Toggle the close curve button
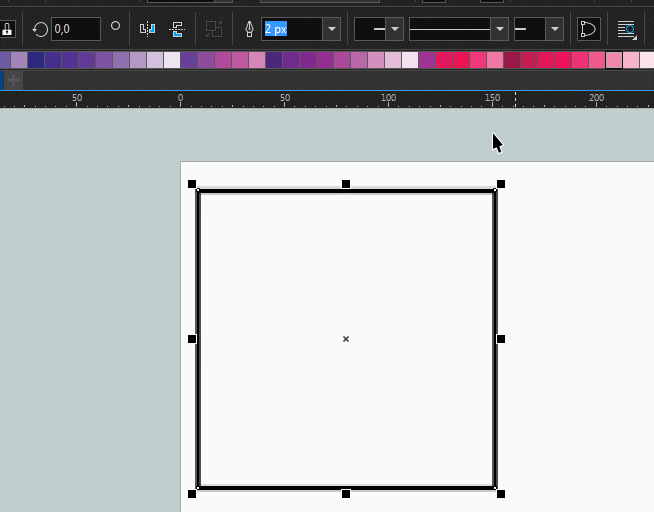The height and width of the screenshot is (512, 654). (x=588, y=29)
